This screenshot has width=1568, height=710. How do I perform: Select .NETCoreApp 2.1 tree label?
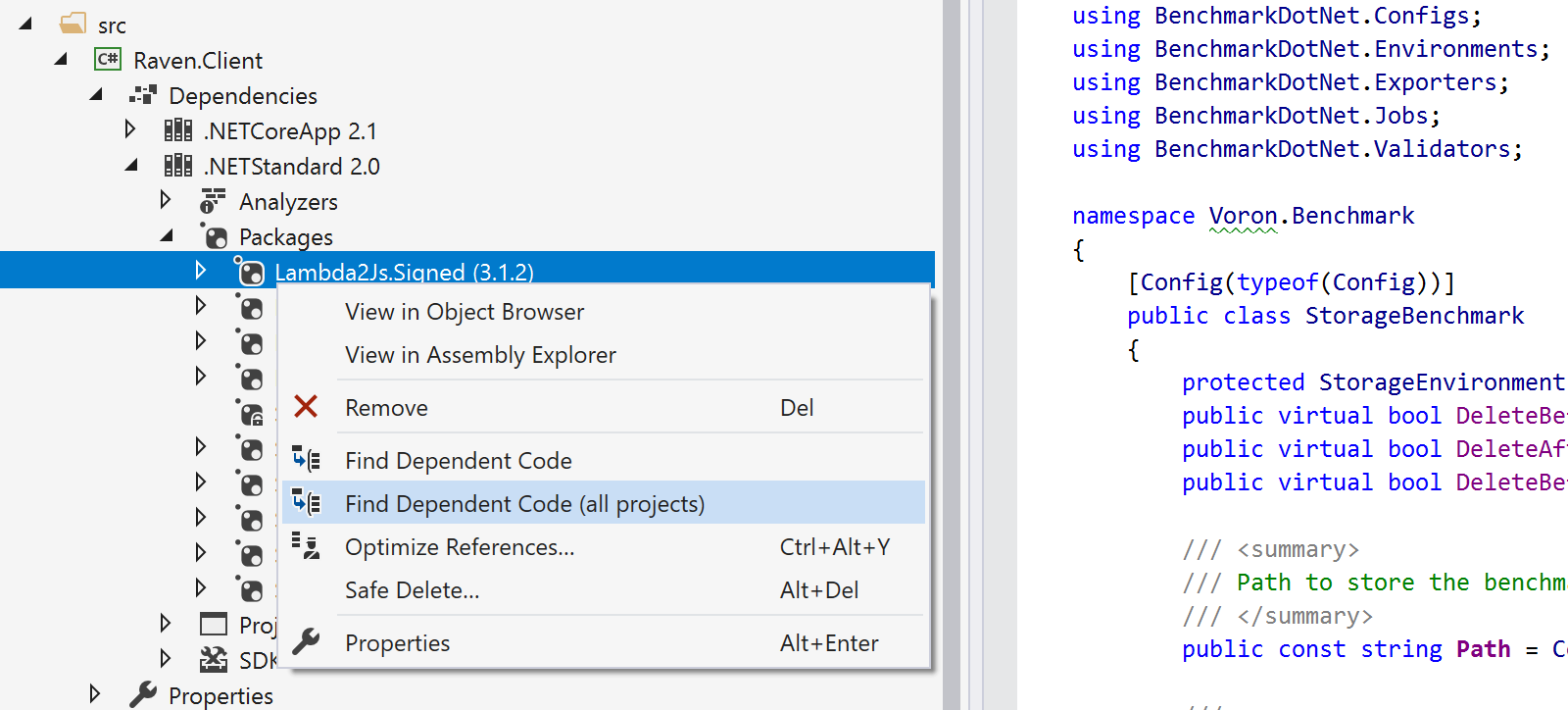tap(291, 130)
